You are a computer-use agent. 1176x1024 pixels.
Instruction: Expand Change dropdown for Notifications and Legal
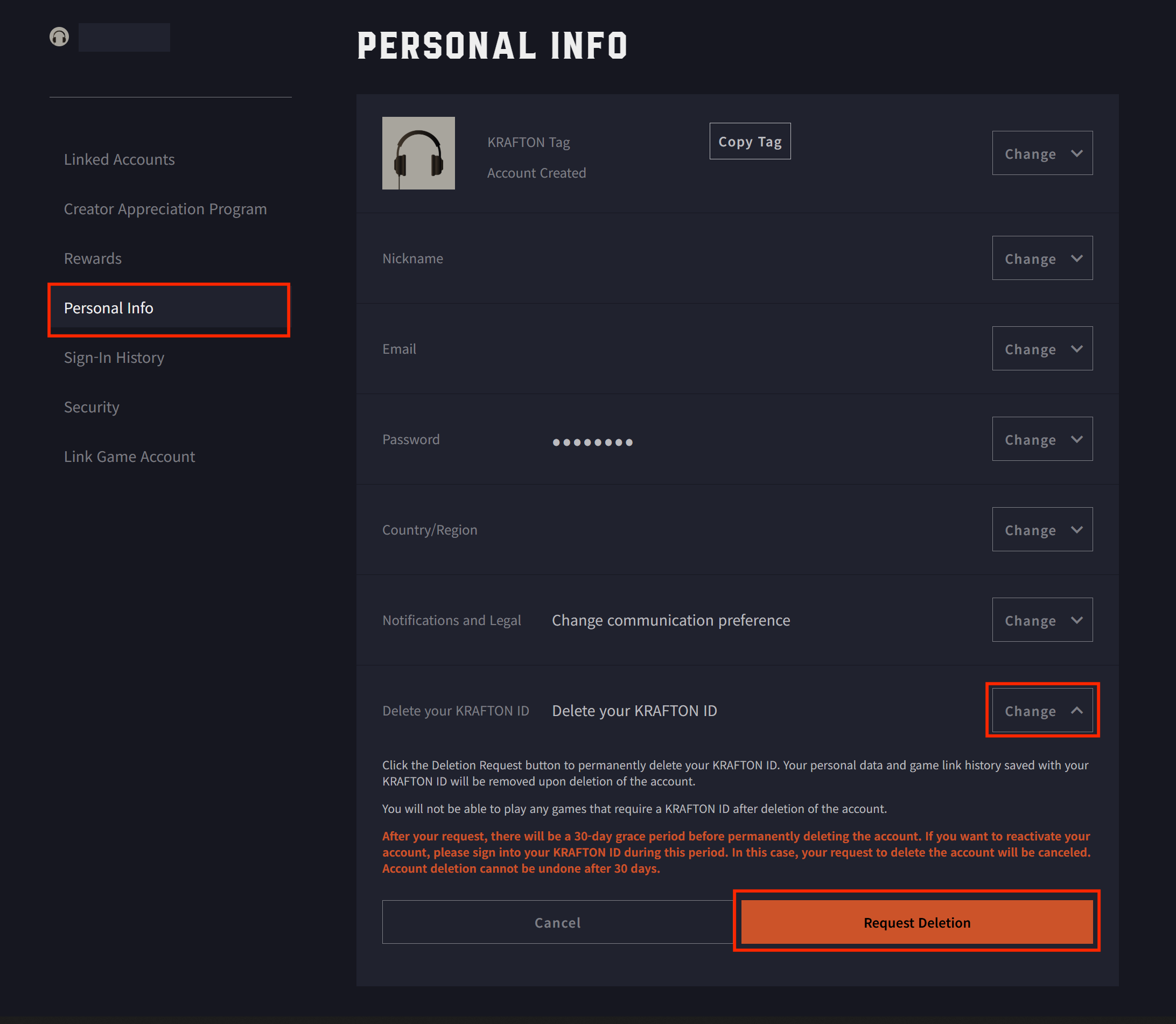point(1042,620)
